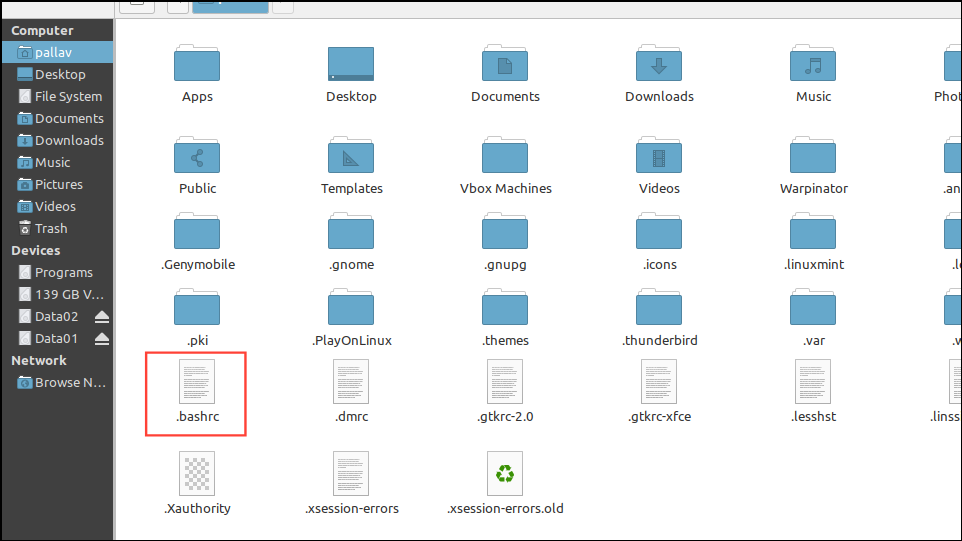Open the 139 GB Volume device
The image size is (962, 541).
(x=58, y=294)
